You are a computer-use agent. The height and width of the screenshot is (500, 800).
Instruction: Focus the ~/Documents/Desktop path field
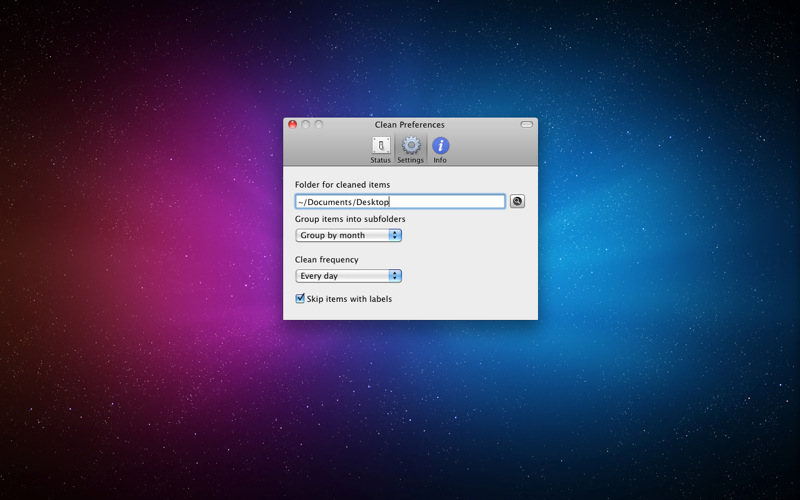(400, 202)
